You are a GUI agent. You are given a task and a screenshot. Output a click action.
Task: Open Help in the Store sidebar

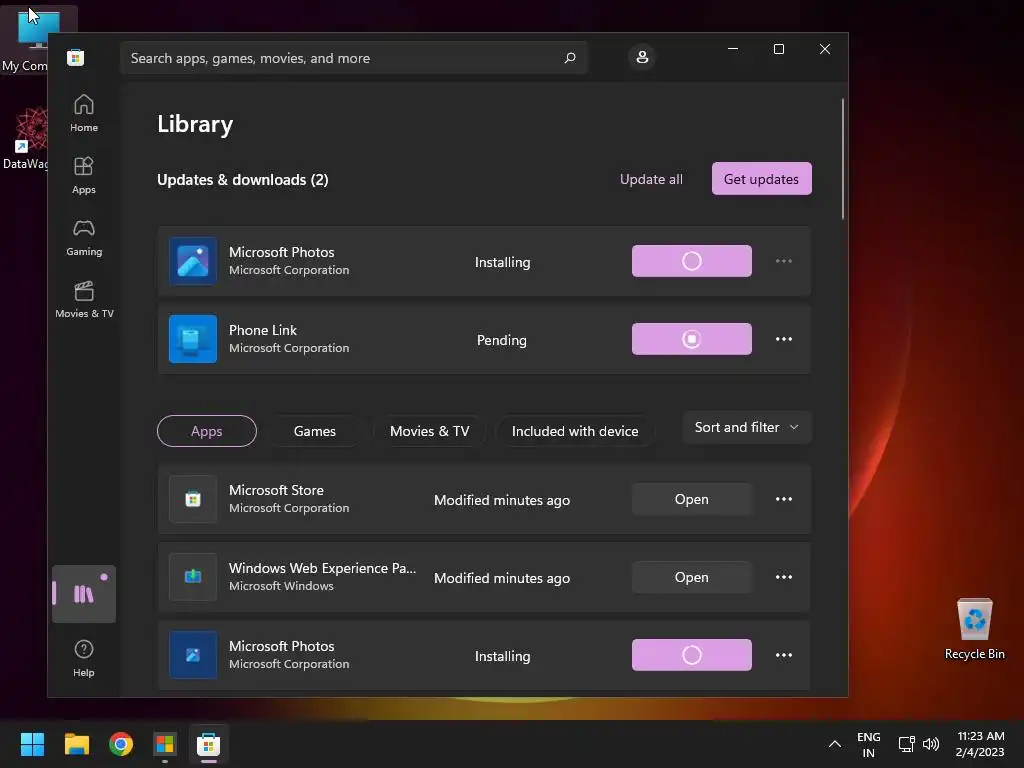[84, 658]
